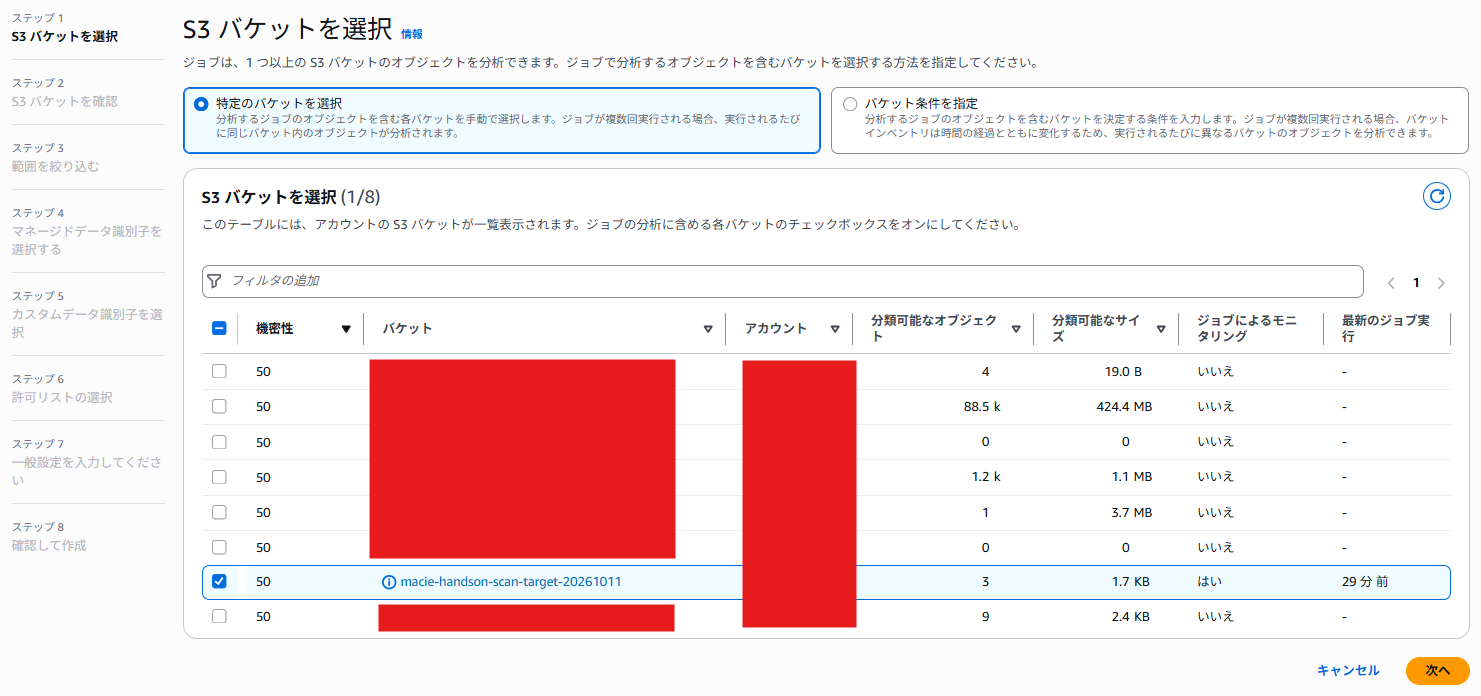Click the 次へ button
The height and width of the screenshot is (696, 1481).
coord(1438,670)
